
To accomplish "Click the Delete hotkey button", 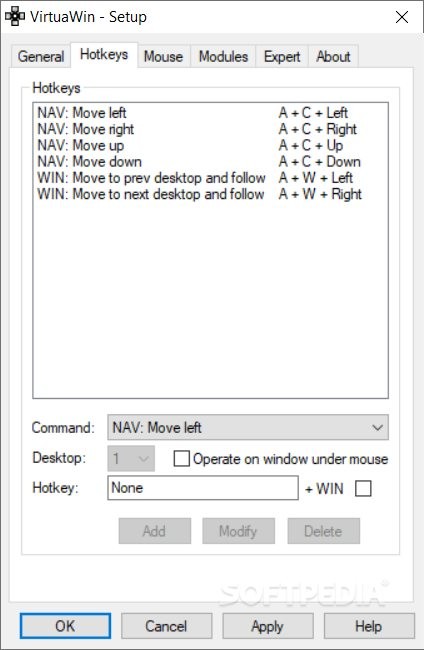I will (323, 531).
